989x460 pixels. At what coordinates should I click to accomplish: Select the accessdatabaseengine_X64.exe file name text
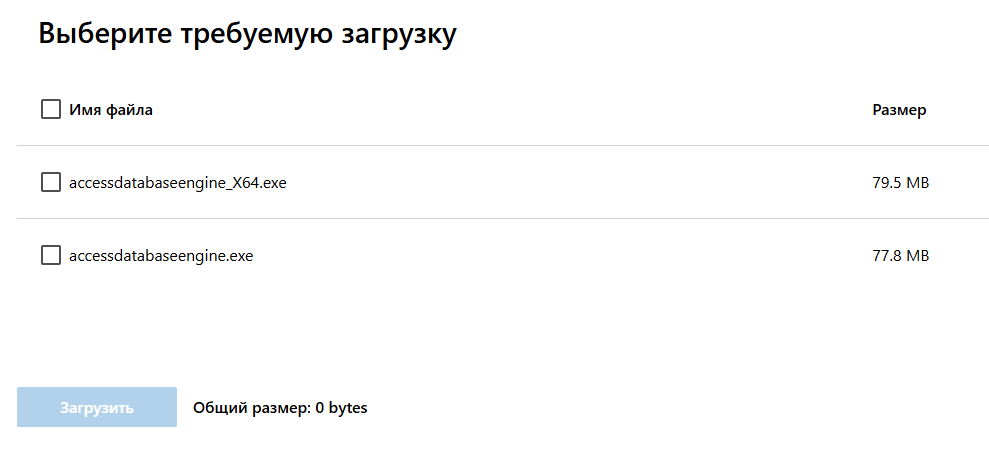click(178, 183)
